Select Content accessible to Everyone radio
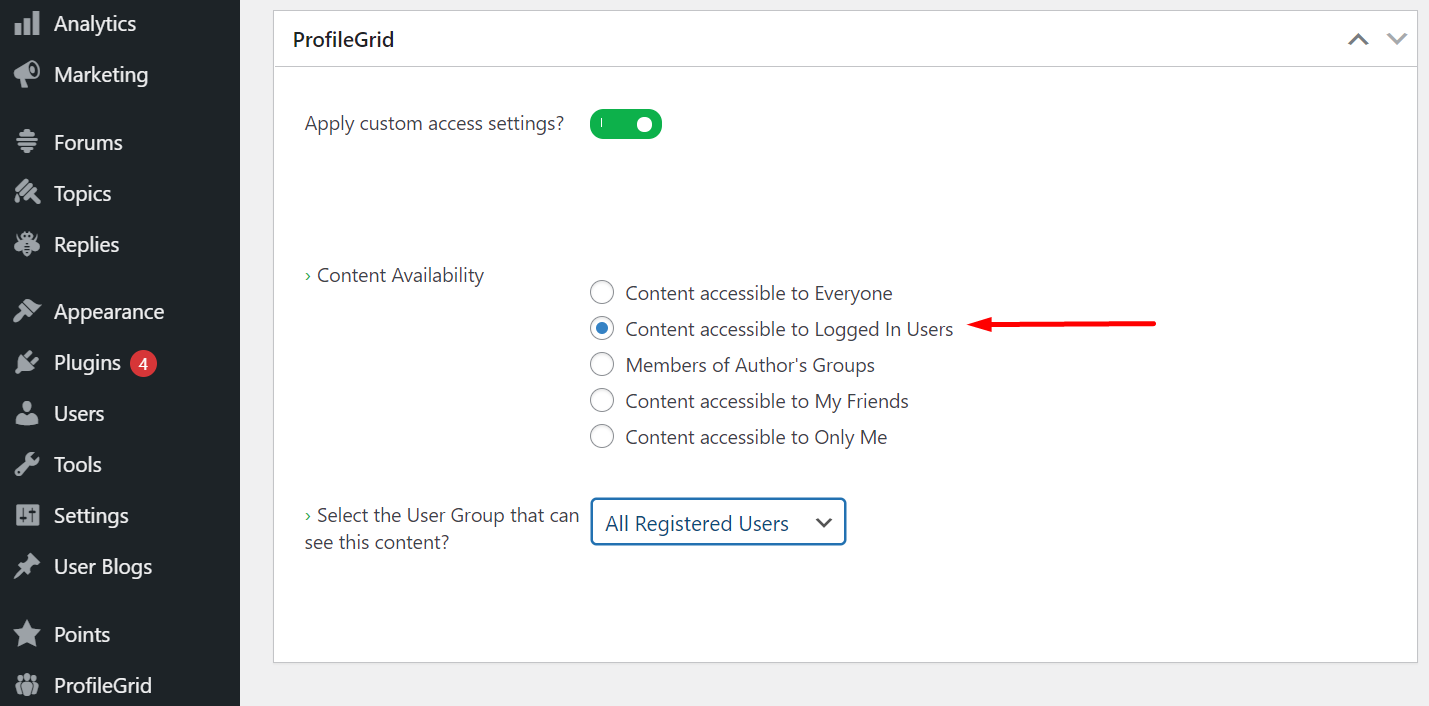 point(602,293)
